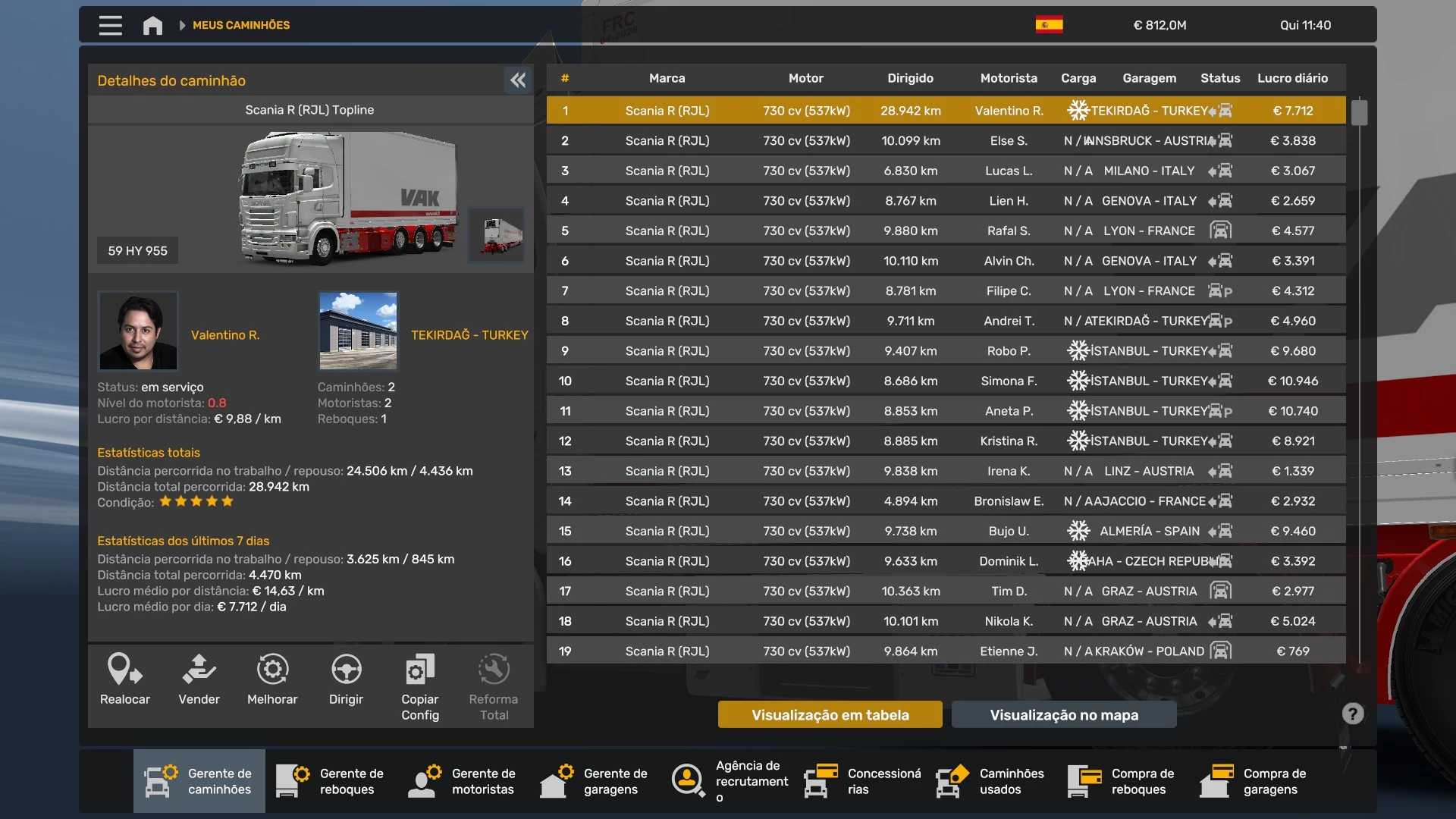Open the help question mark icon
This screenshot has width=1456, height=819.
coord(1352,714)
